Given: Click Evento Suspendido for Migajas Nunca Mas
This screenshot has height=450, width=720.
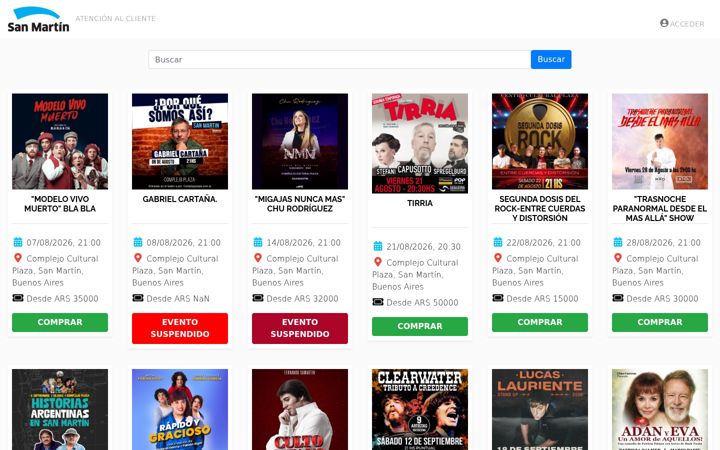Looking at the screenshot, I should (300, 328).
